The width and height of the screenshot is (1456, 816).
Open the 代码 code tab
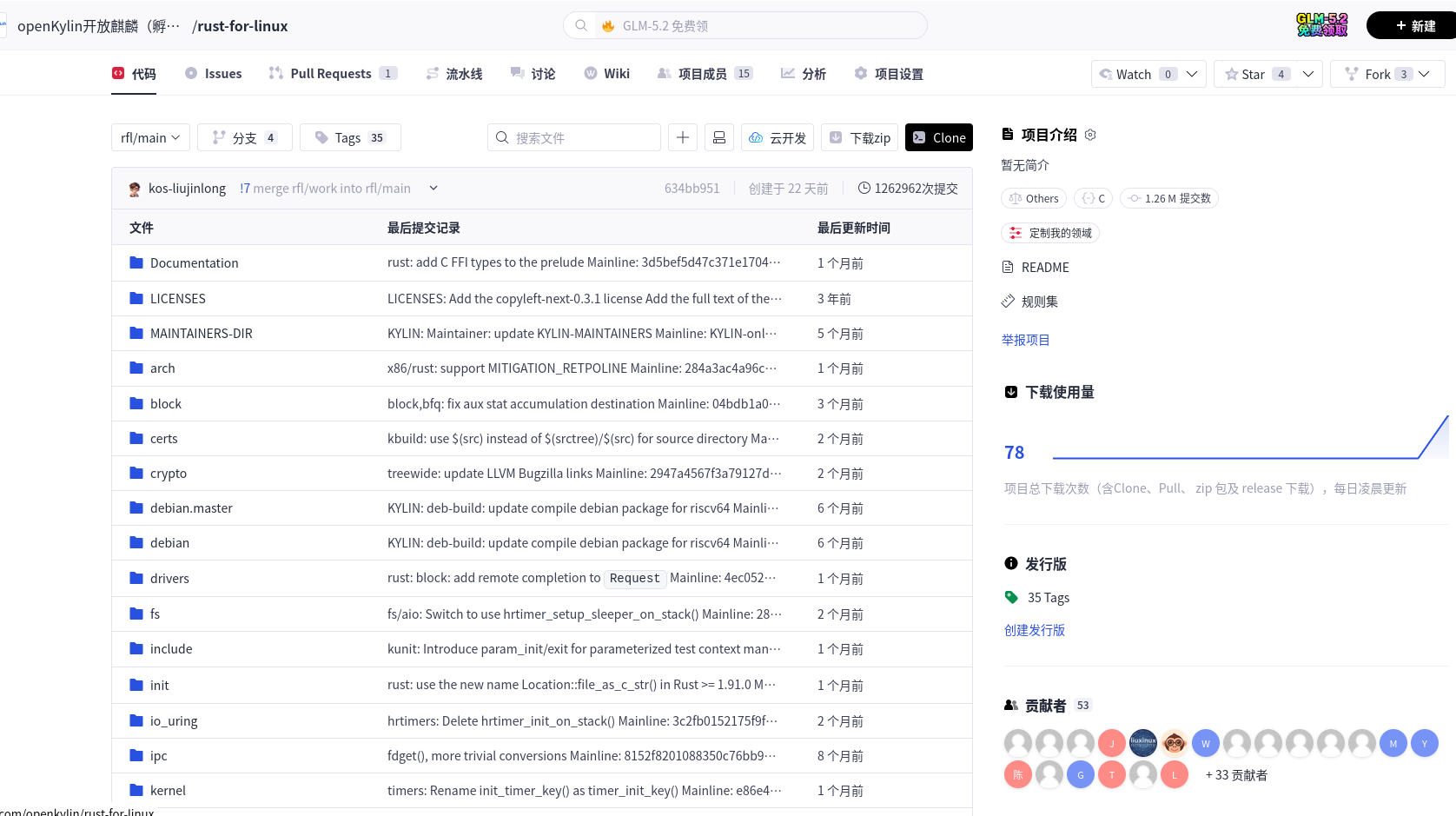point(134,74)
